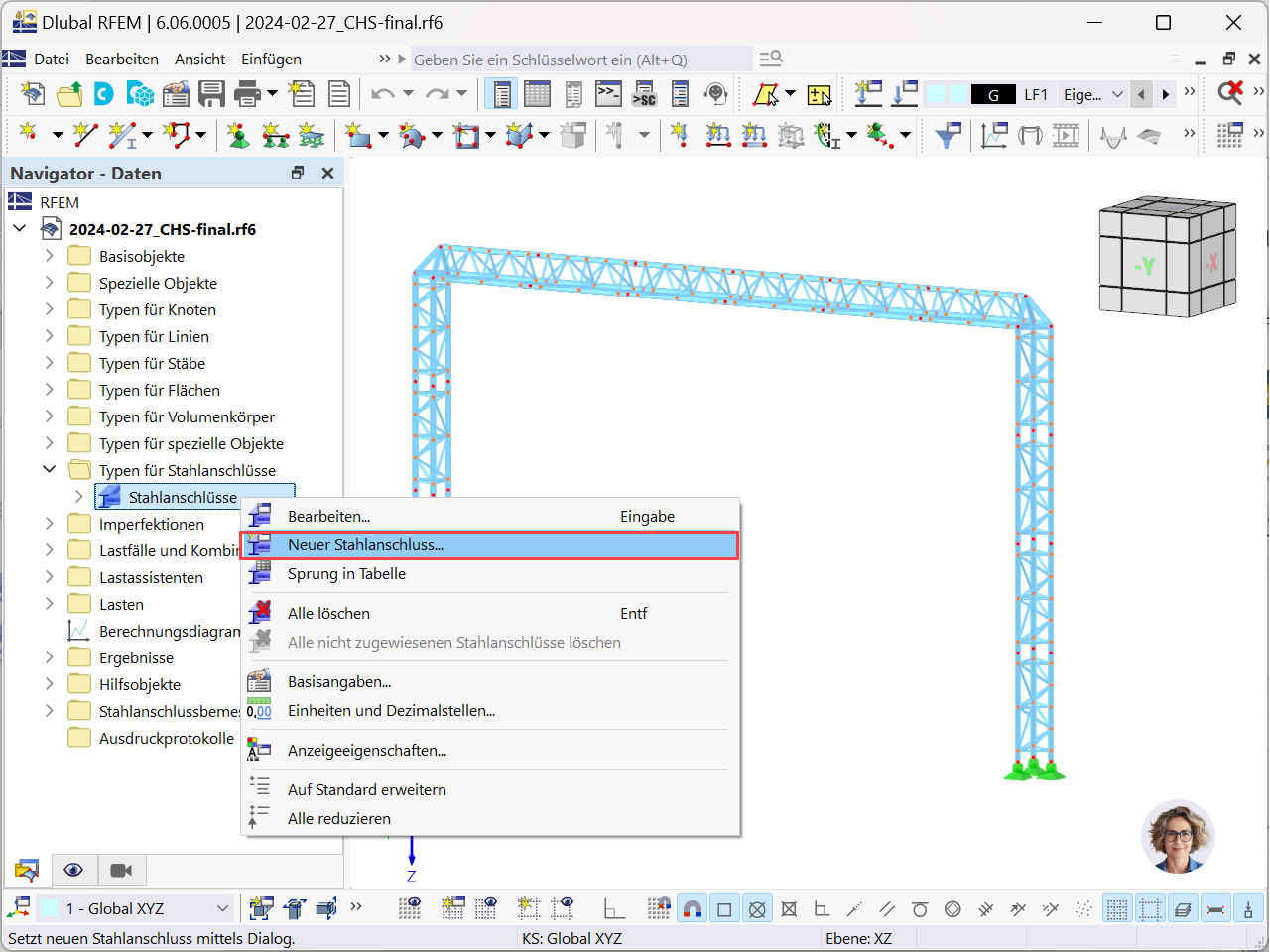Open the Dlubal cloud (C) icon
This screenshot has height=952, width=1270.
coord(104,94)
